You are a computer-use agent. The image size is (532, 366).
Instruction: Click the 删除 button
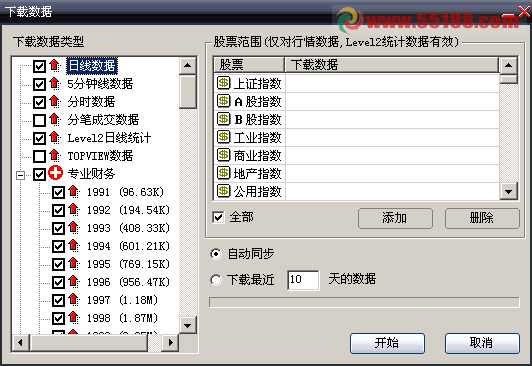coord(482,218)
